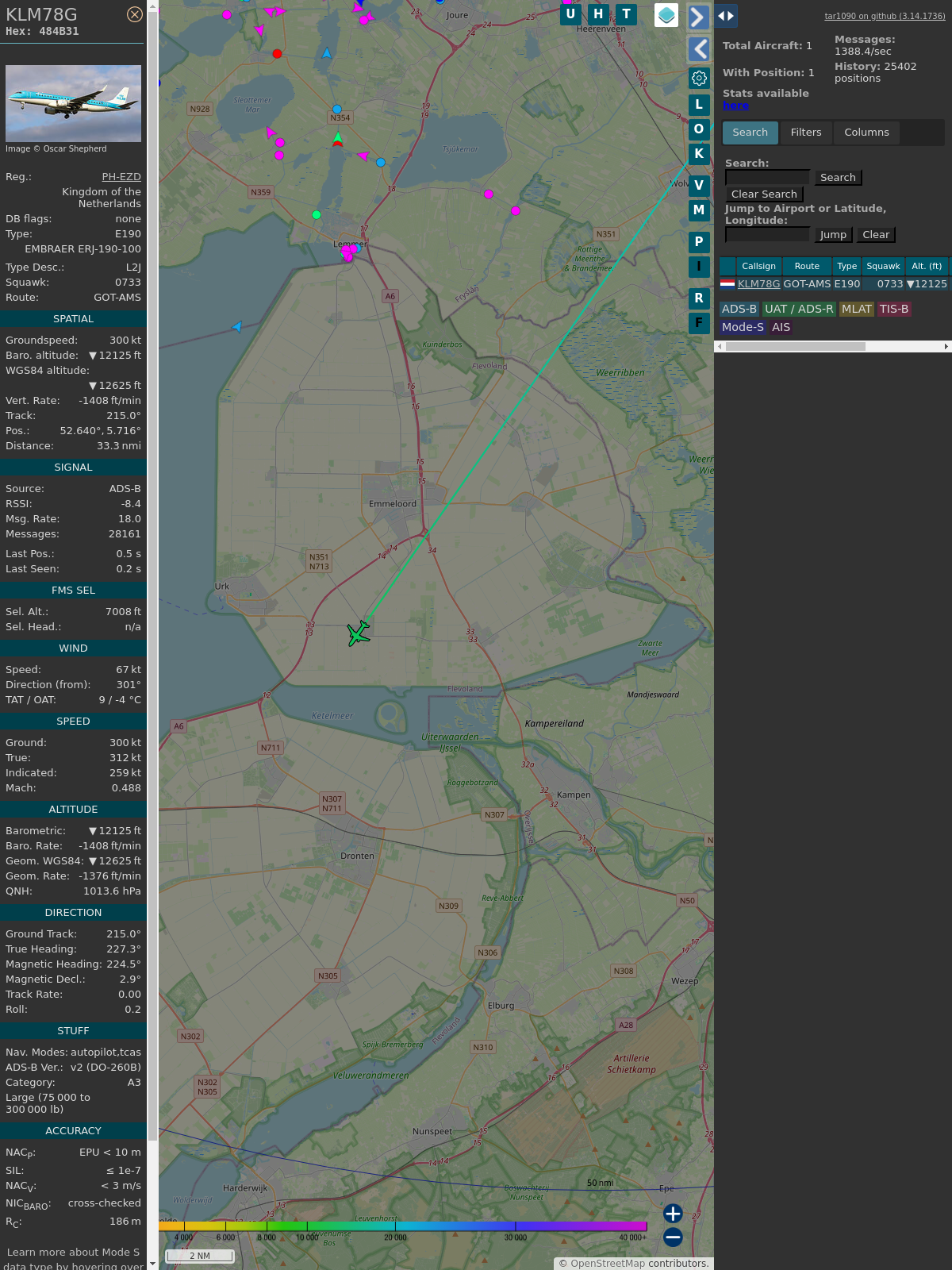Click the Search submit button
This screenshot has width=952, height=1270.
[838, 178]
